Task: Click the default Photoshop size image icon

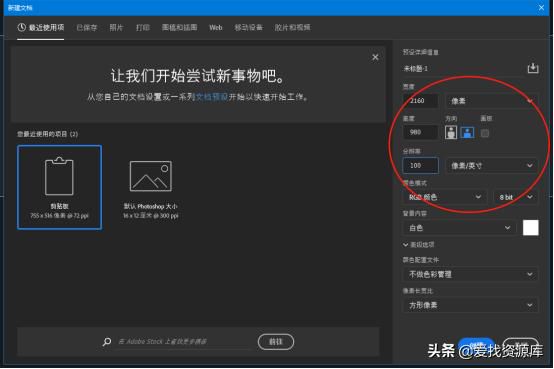Action: click(151, 176)
